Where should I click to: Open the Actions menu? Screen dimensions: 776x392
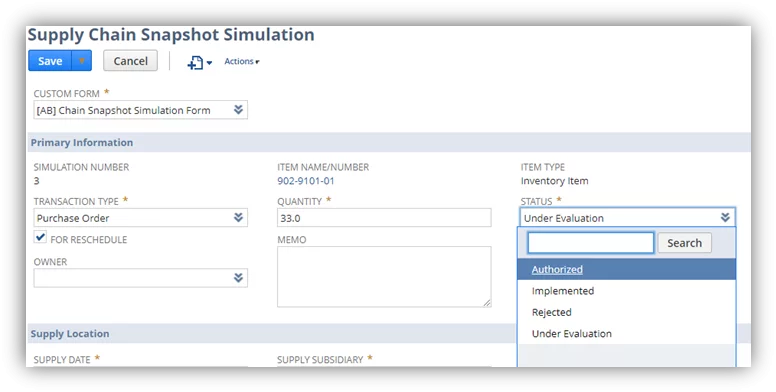click(242, 61)
